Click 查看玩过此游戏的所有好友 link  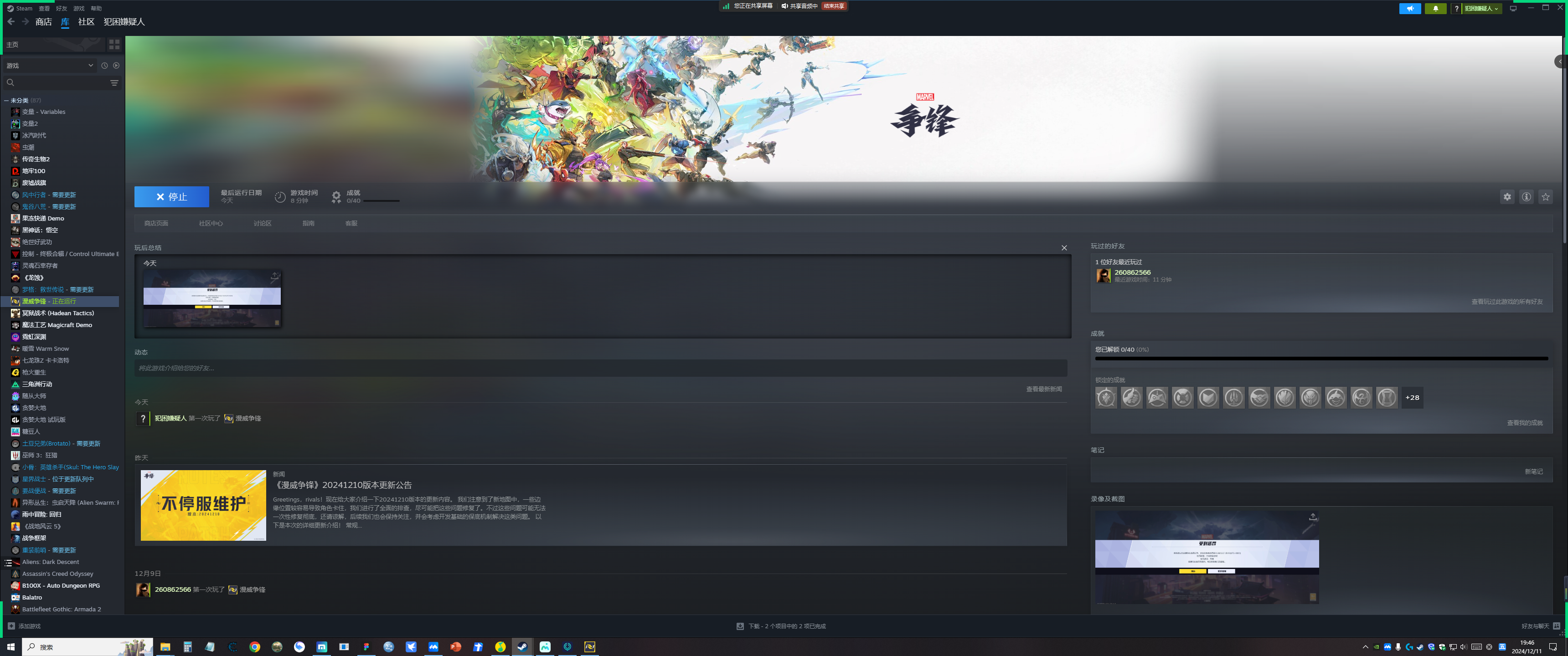1506,302
